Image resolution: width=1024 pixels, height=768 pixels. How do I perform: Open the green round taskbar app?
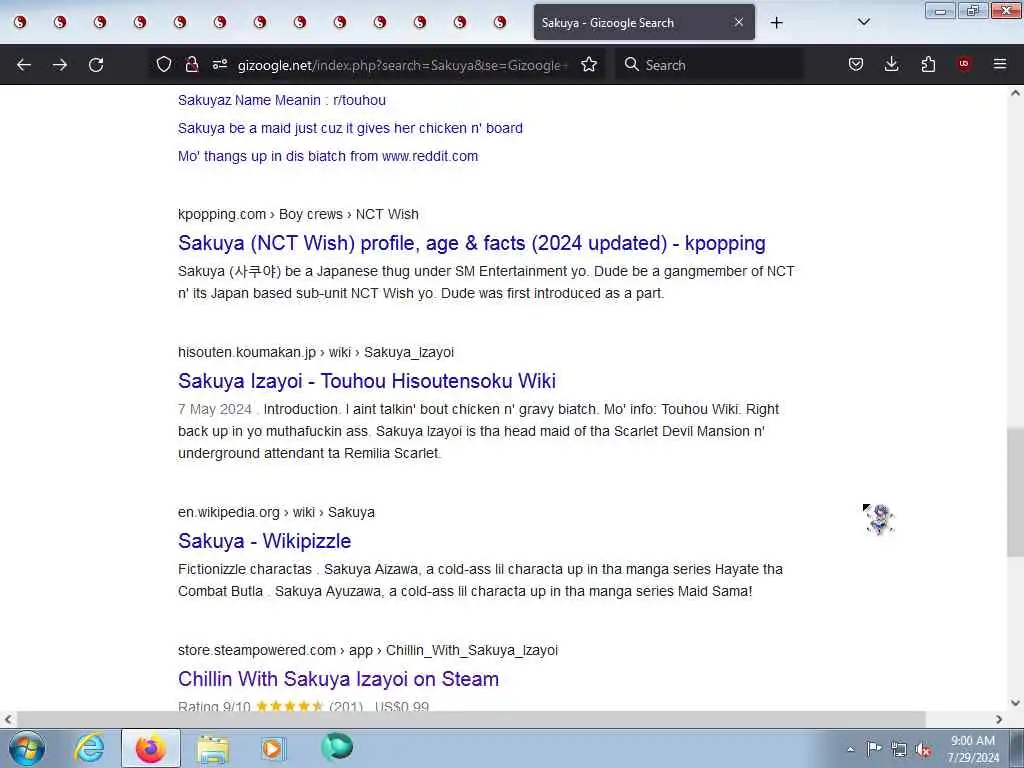tap(337, 747)
